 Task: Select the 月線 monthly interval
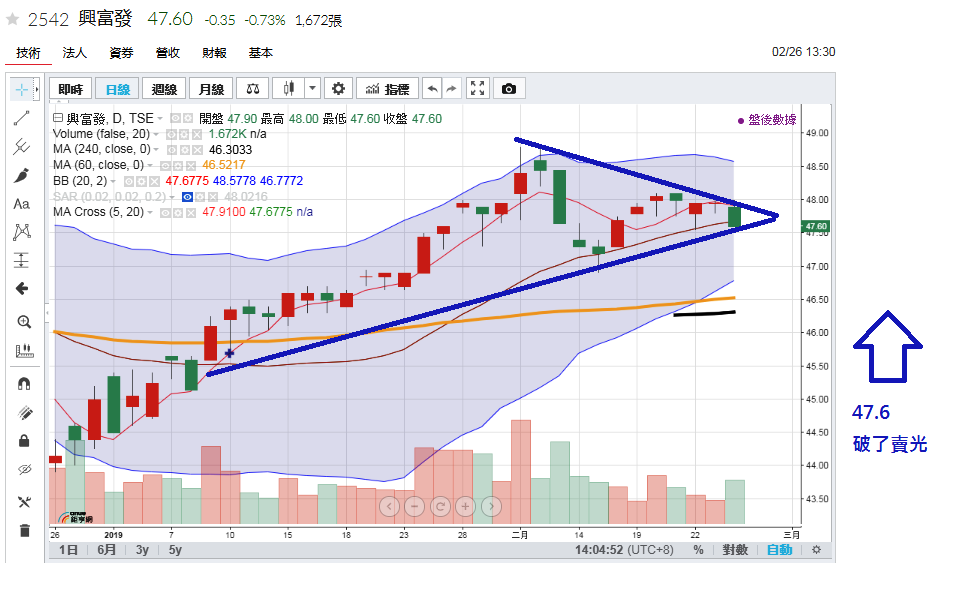[x=211, y=89]
